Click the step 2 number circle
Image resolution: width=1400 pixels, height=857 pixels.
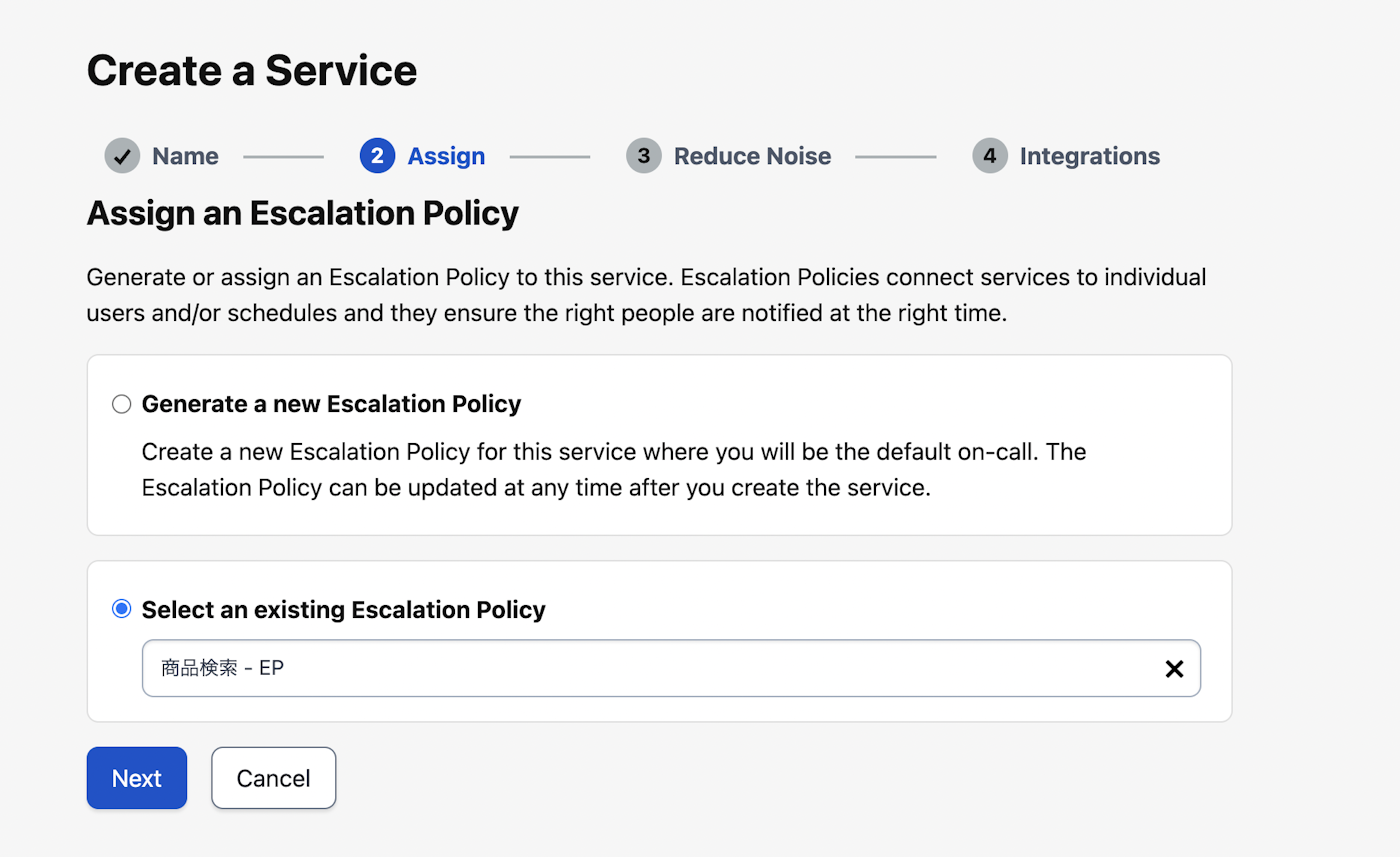coord(377,156)
